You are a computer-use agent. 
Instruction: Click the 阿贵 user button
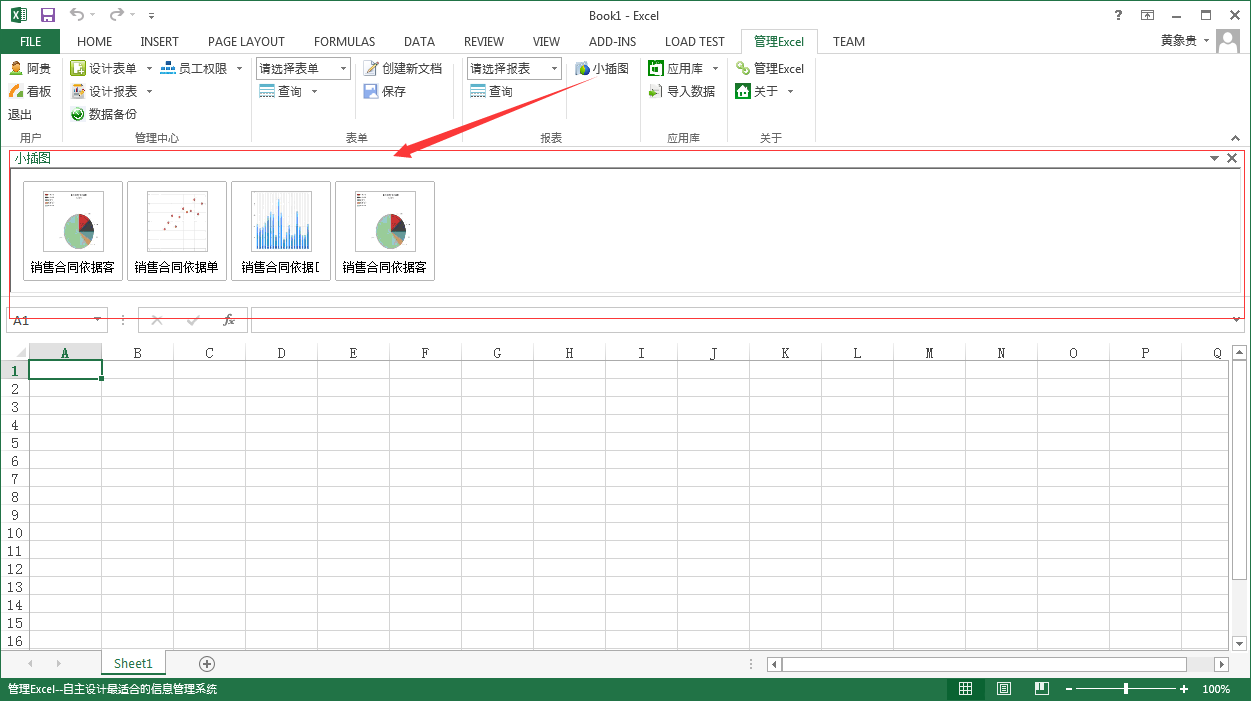coord(30,69)
